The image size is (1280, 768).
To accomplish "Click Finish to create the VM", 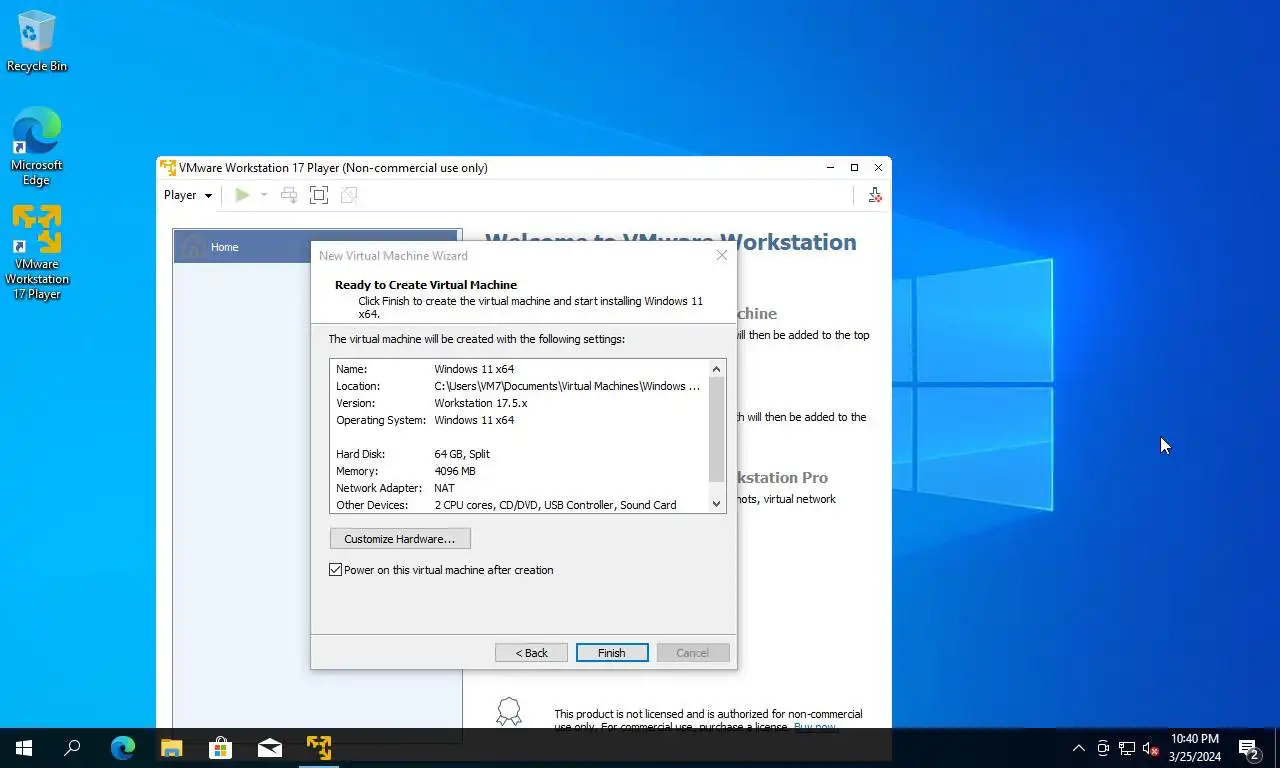I will click(612, 653).
